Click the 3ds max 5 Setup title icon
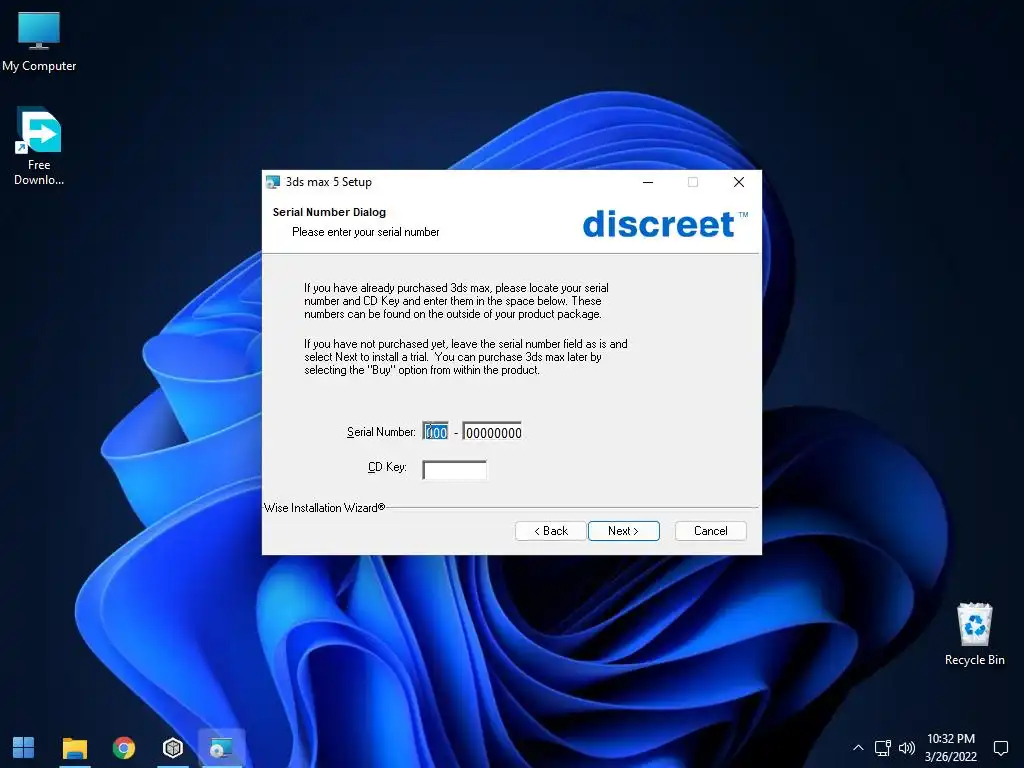 coord(273,182)
